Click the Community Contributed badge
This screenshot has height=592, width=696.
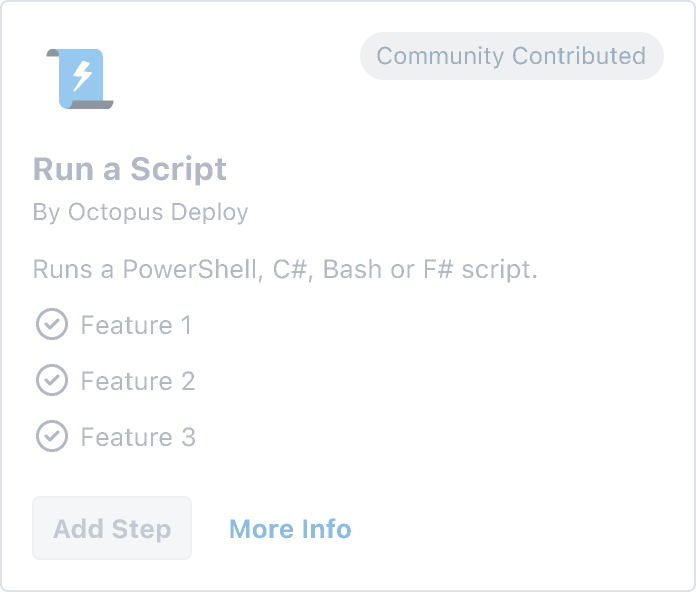click(x=511, y=56)
